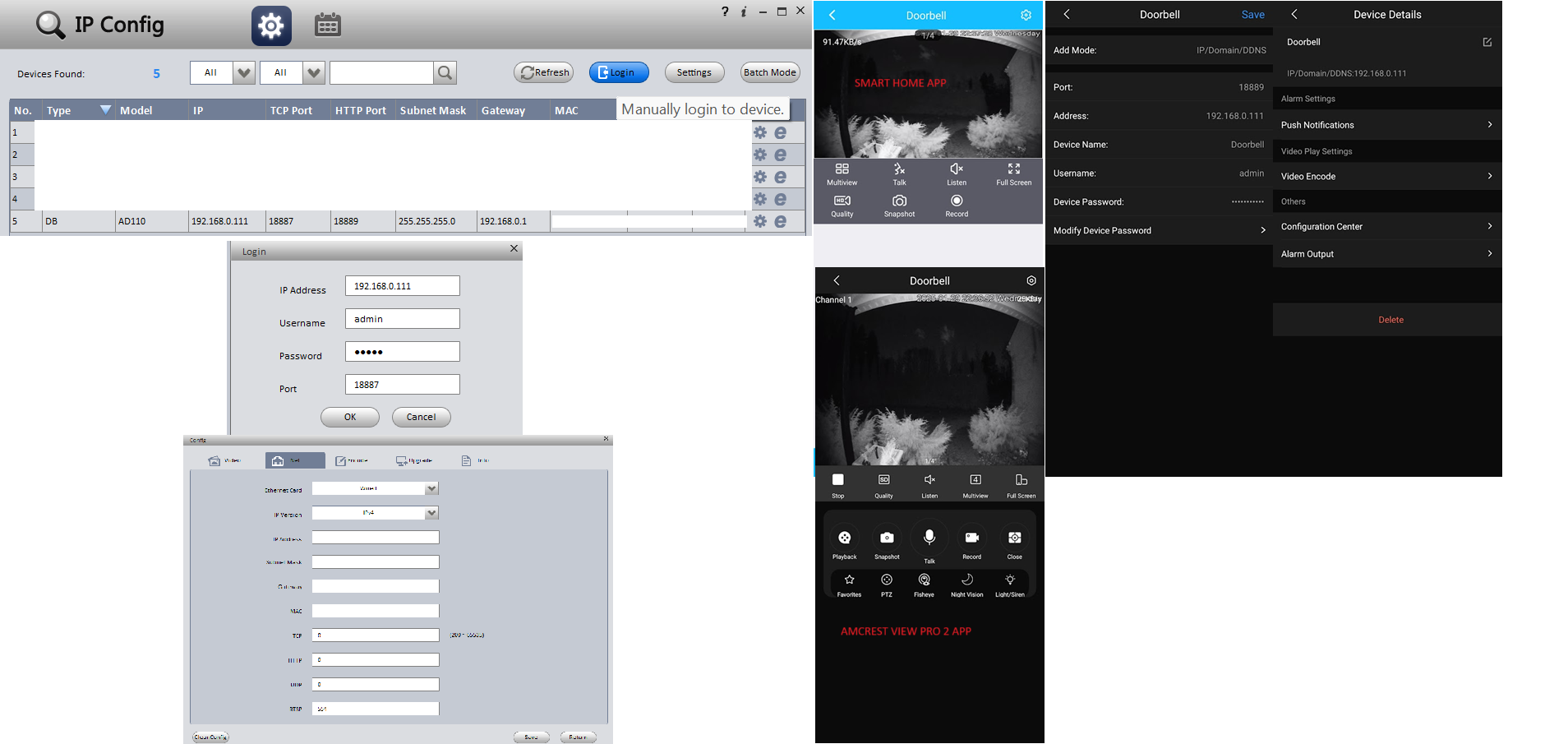Switch to the Info tab in Config window
The height and width of the screenshot is (744, 1568).
(475, 460)
